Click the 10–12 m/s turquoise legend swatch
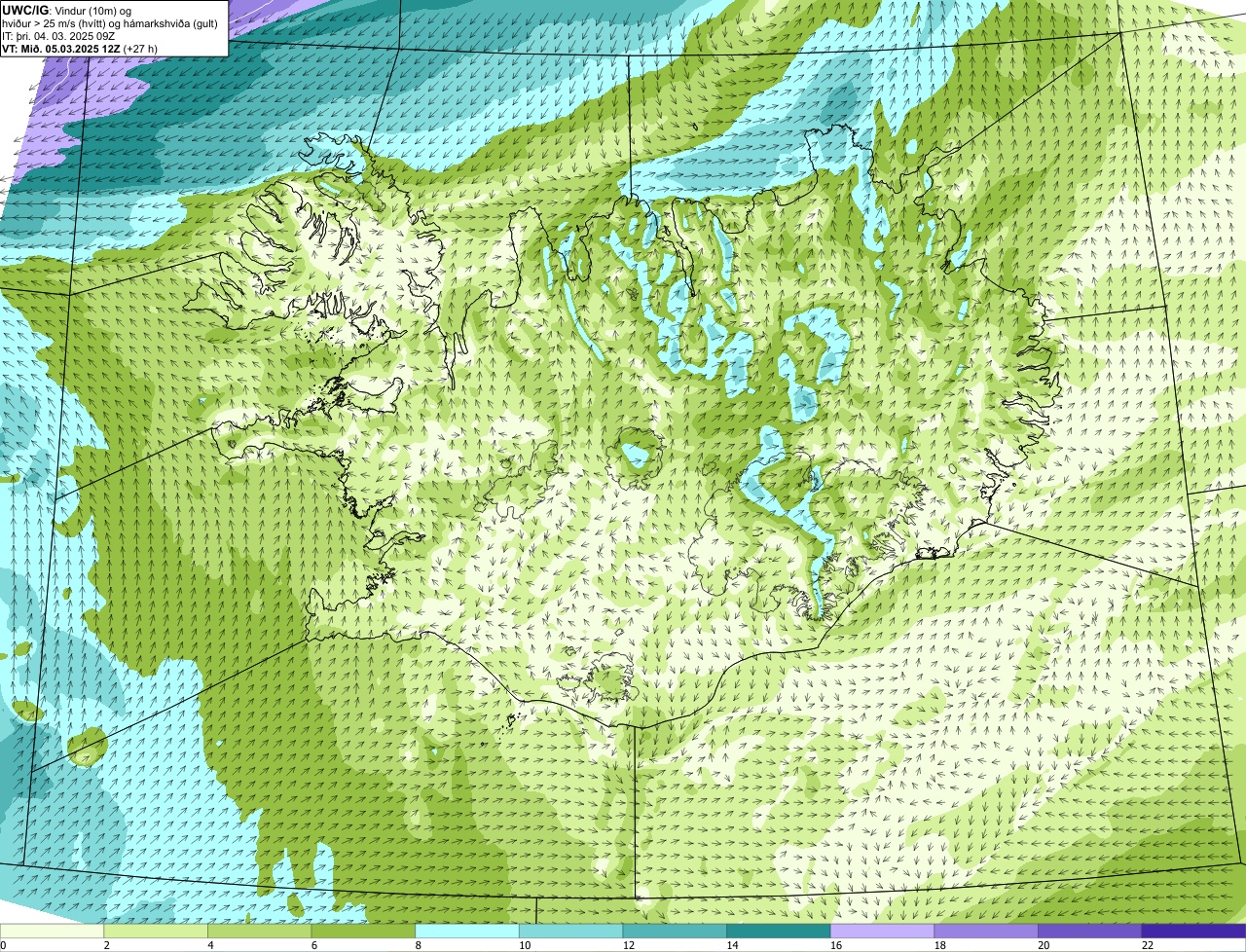This screenshot has height=952, width=1246. click(570, 931)
